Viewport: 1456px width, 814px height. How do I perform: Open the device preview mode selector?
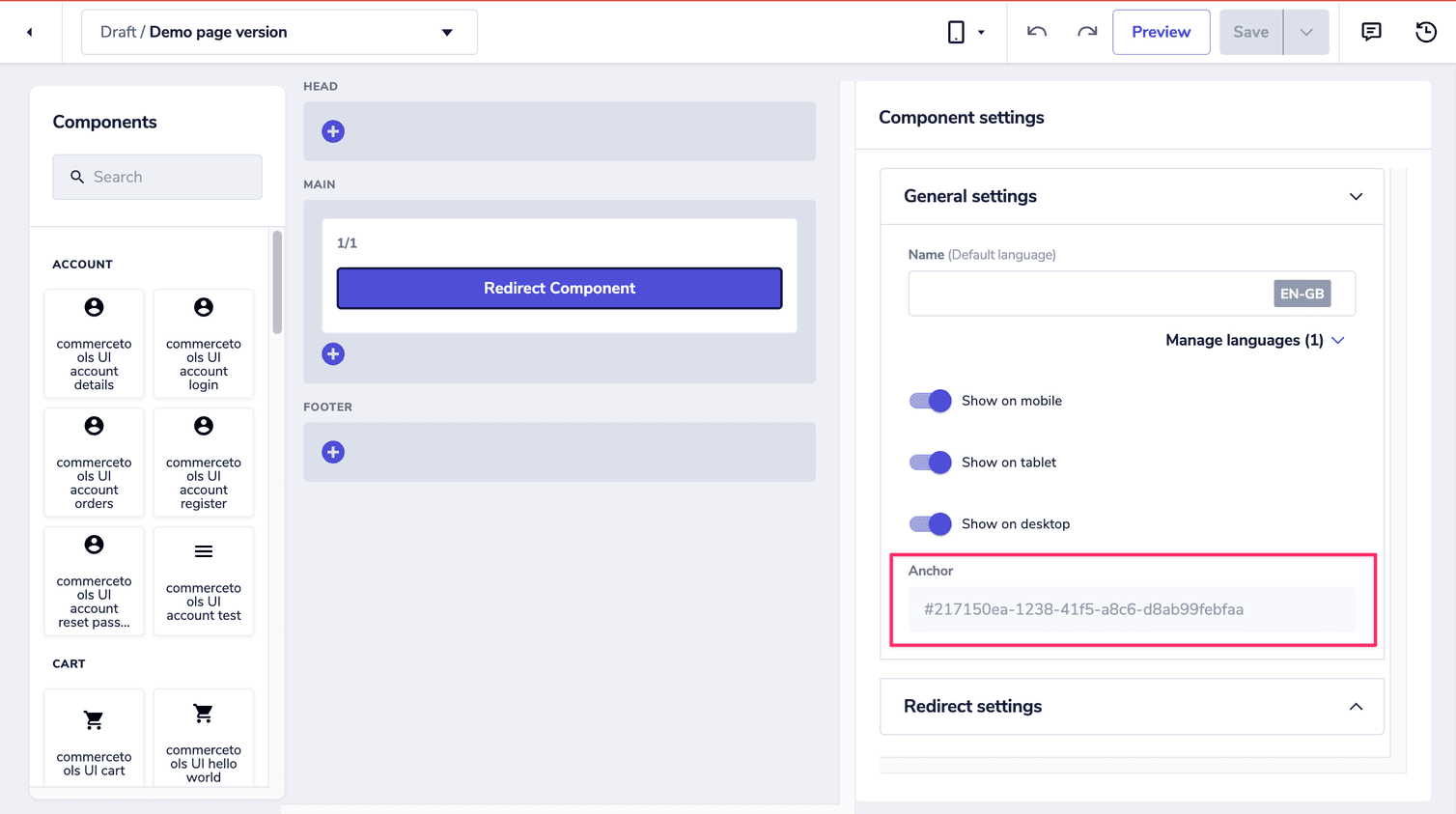(x=965, y=32)
